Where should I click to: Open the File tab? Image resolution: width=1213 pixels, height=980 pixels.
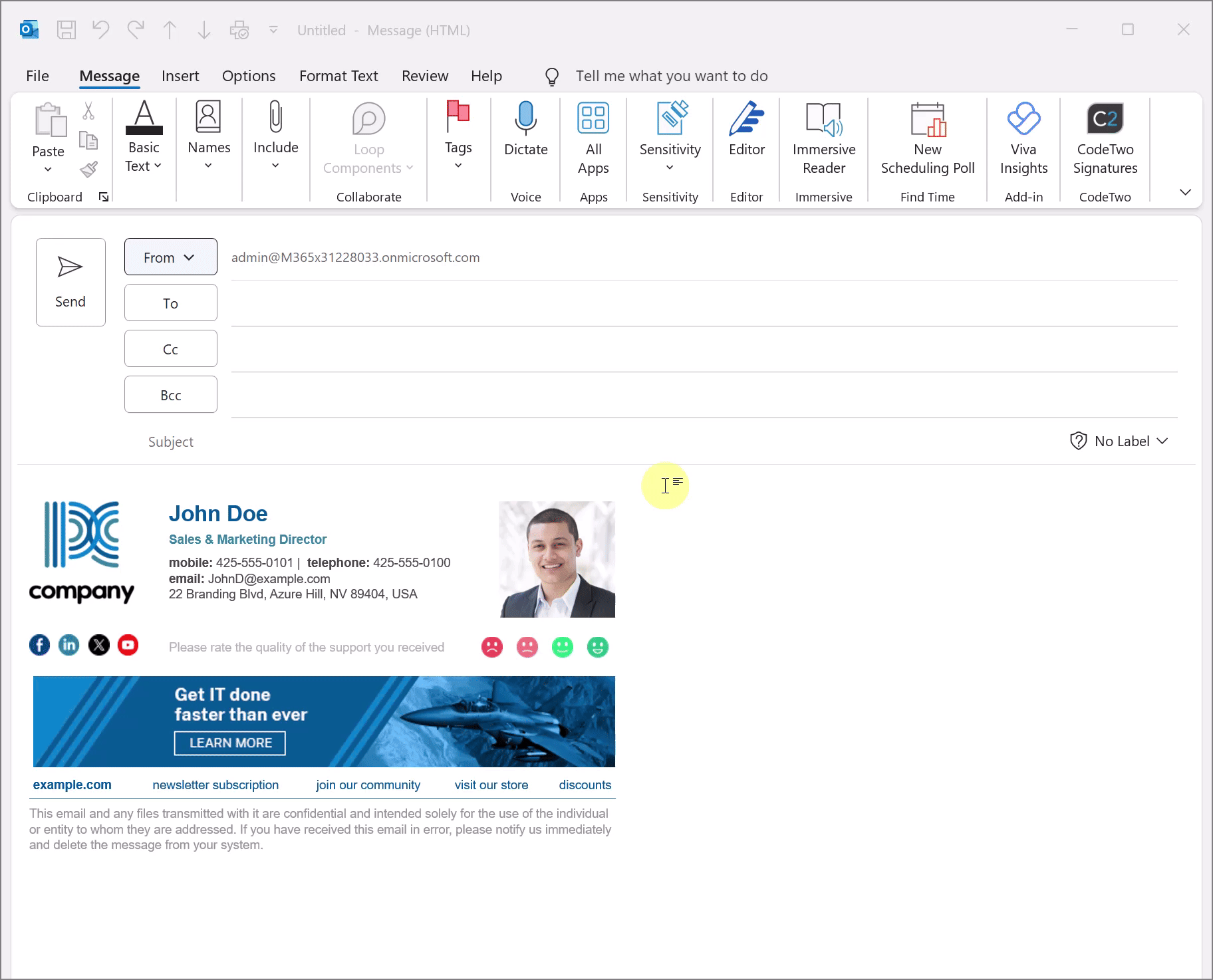[x=37, y=76]
